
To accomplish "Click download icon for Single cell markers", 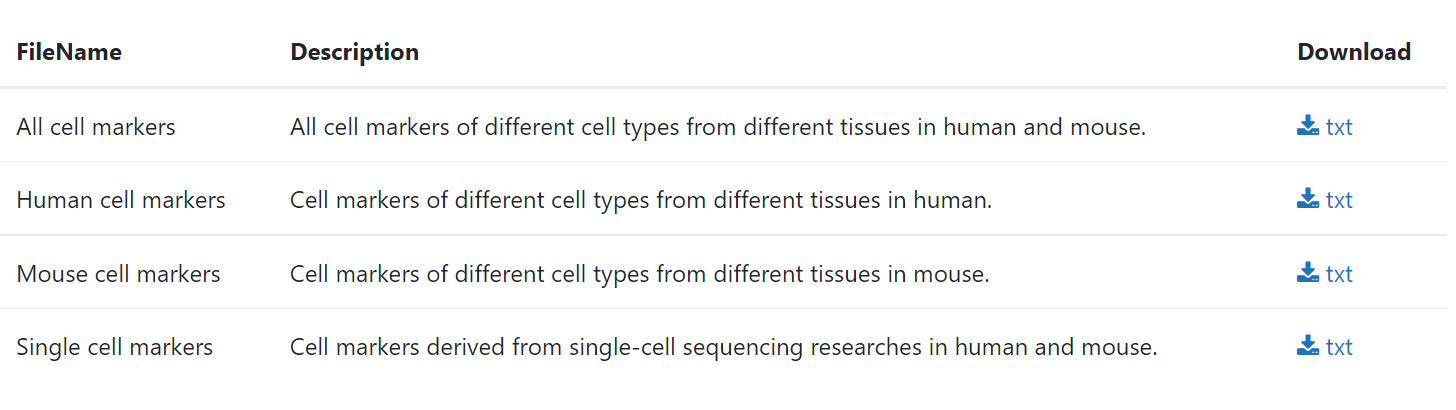I will [x=1308, y=346].
